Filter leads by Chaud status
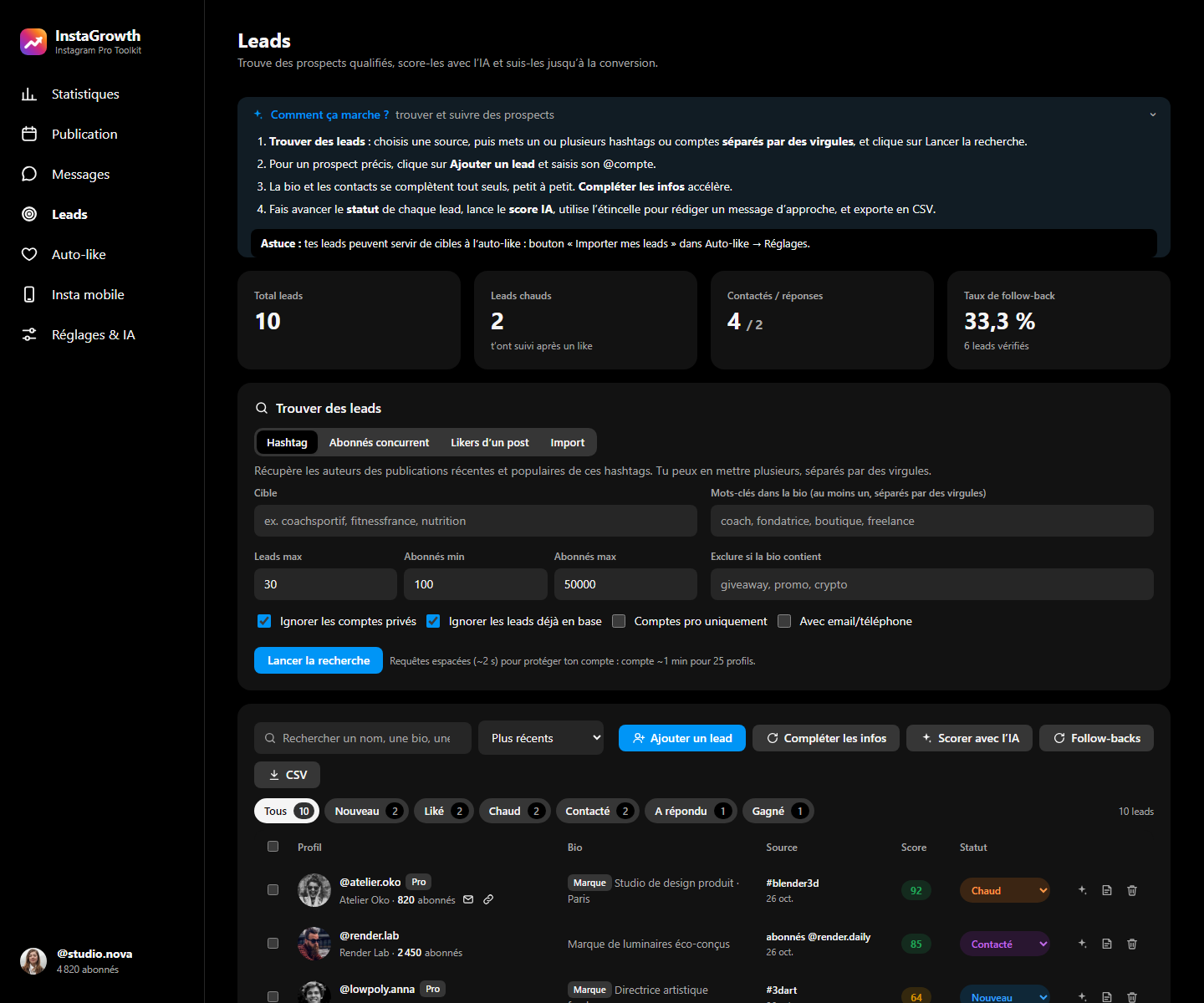The height and width of the screenshot is (1003, 1204). [515, 811]
